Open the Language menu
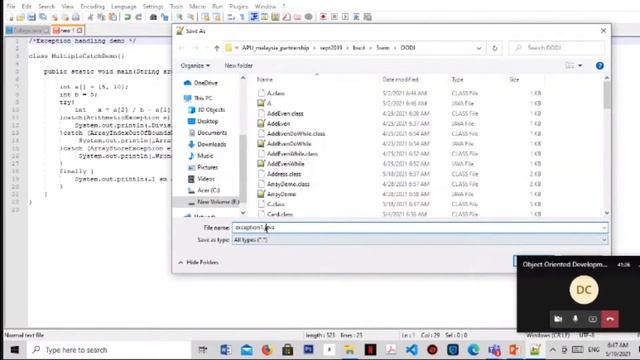This screenshot has height=360, width=640. 124,7
